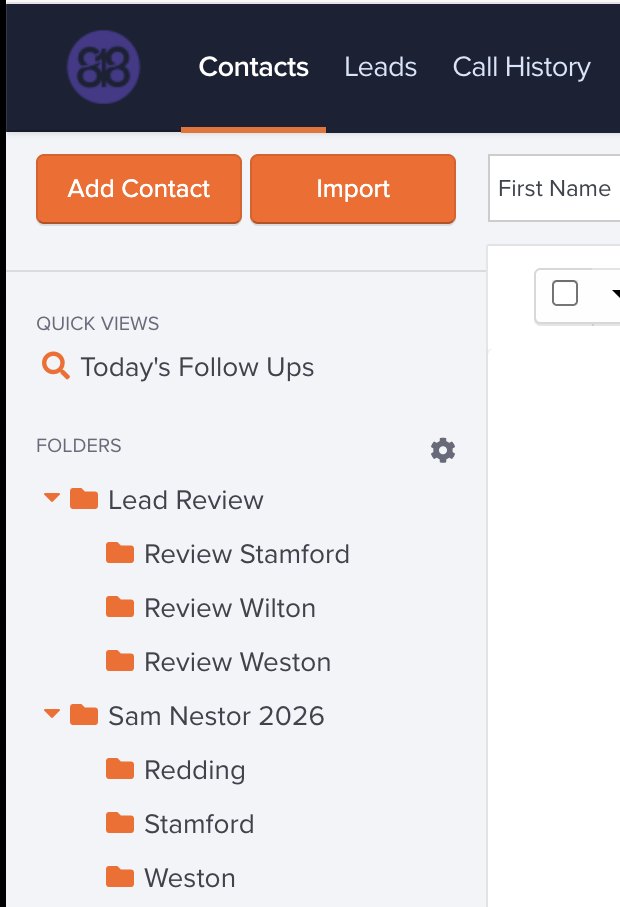Open the Redding subfolder
The width and height of the screenshot is (620, 907).
coord(195,770)
